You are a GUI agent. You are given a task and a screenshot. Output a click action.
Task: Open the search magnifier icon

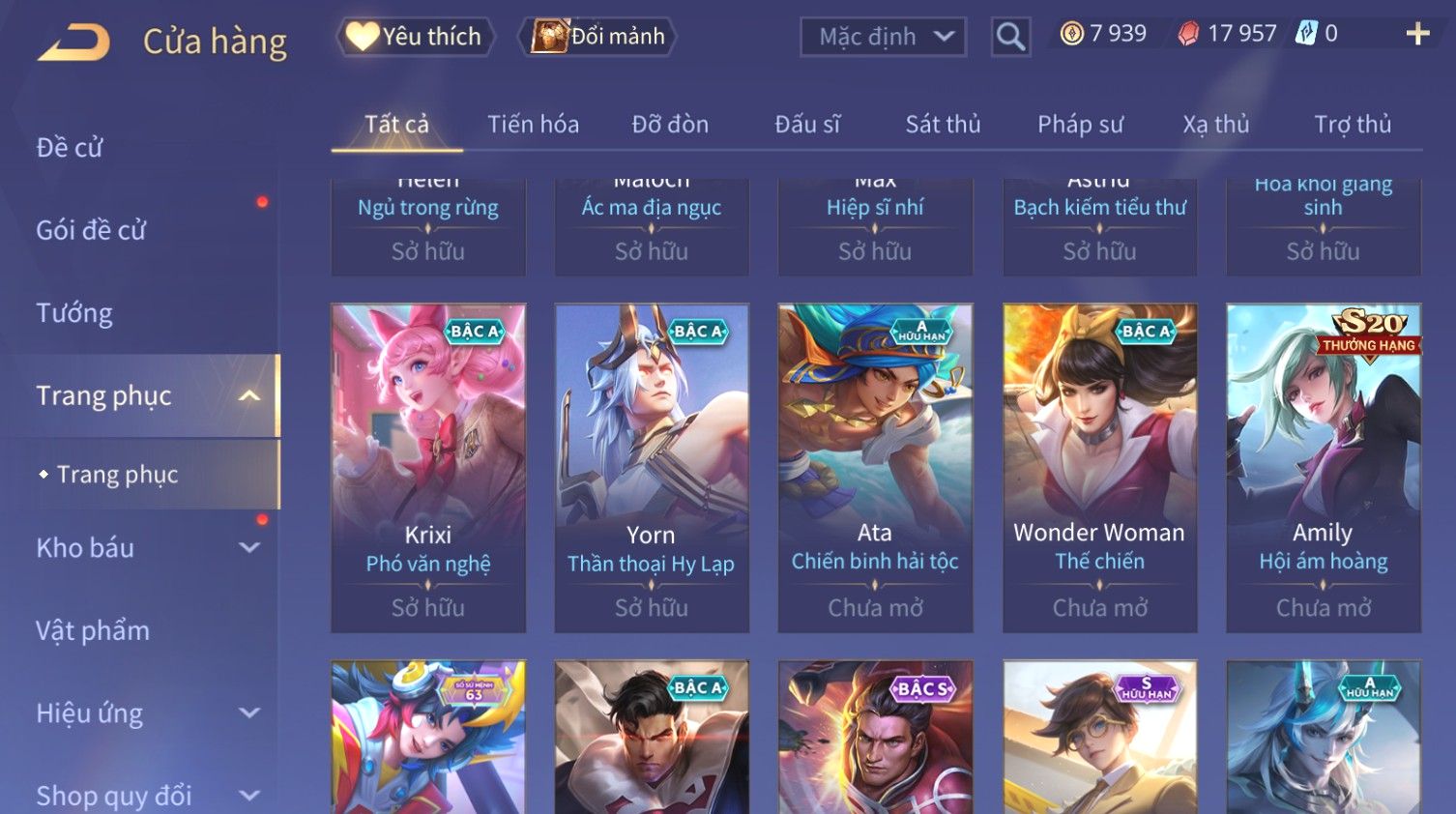coord(1010,37)
